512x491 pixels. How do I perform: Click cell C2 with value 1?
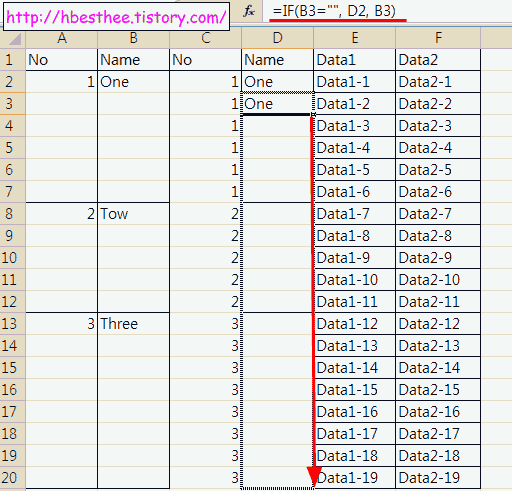[206, 82]
